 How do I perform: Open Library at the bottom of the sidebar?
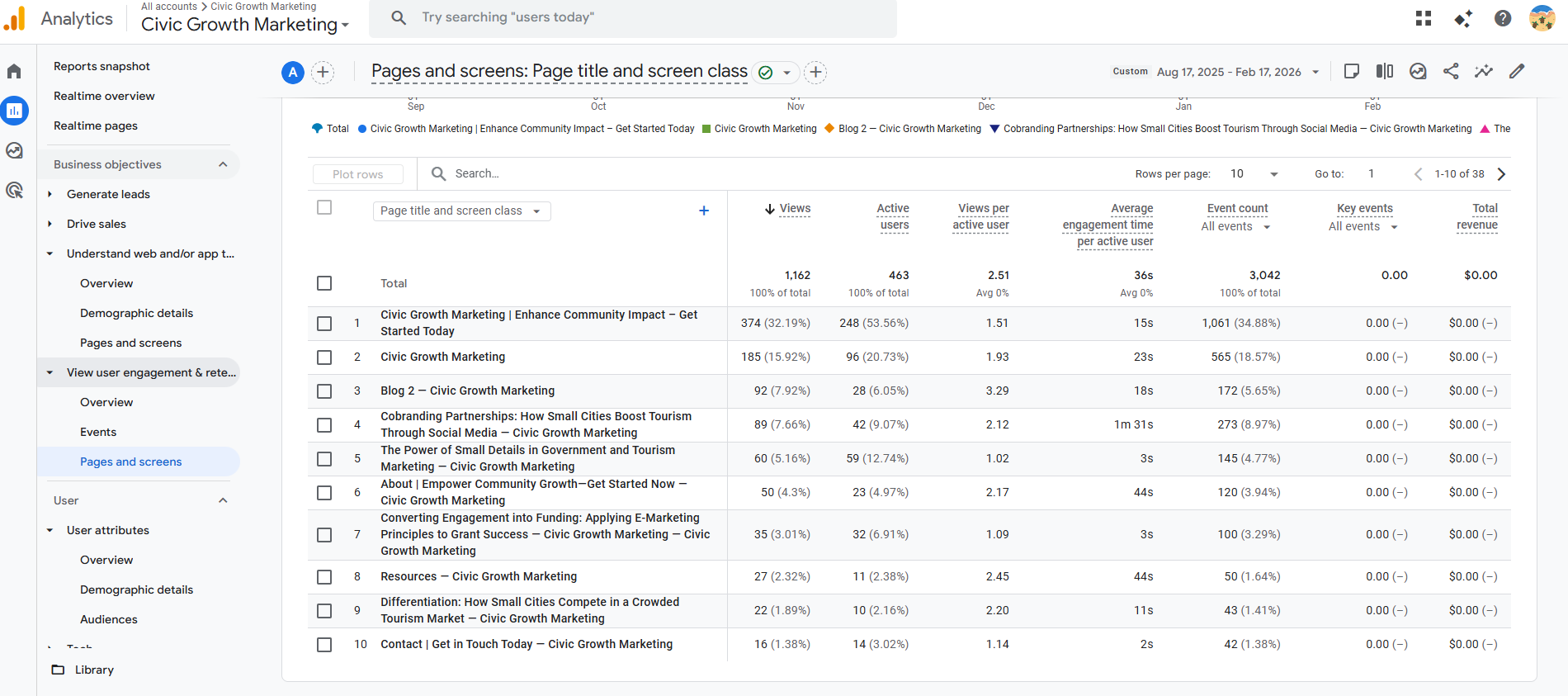pyautogui.click(x=94, y=670)
